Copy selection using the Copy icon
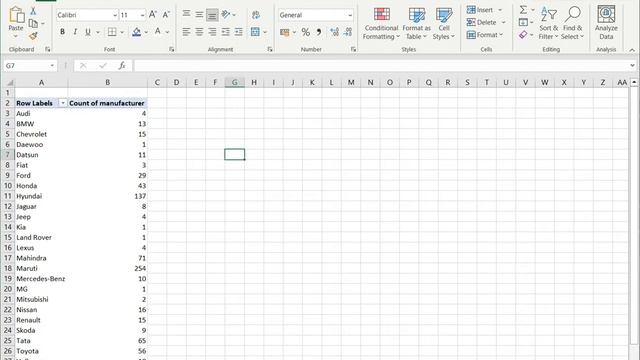 (x=33, y=24)
